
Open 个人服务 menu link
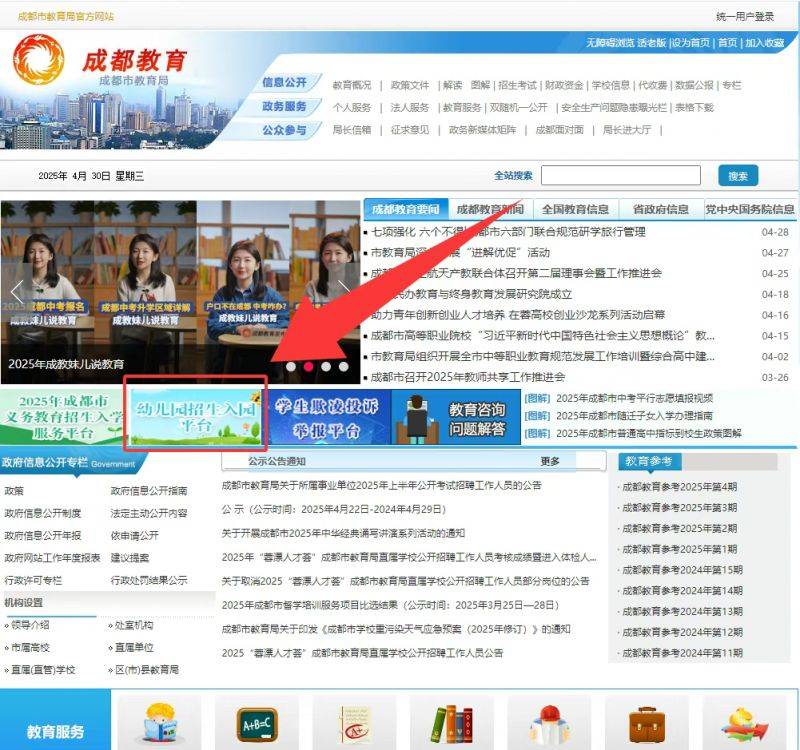click(x=352, y=108)
